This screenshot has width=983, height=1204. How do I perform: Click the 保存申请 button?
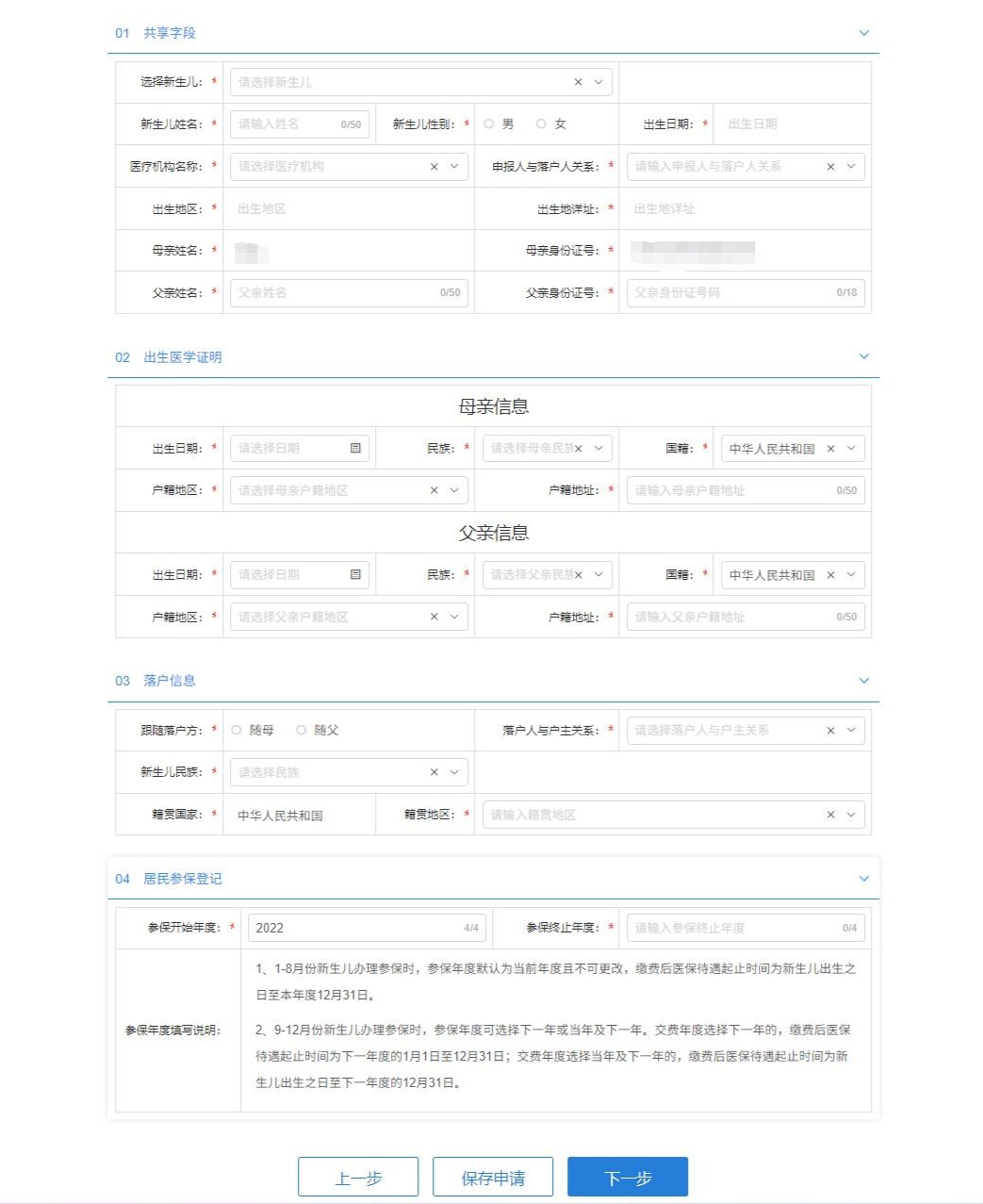[493, 1178]
